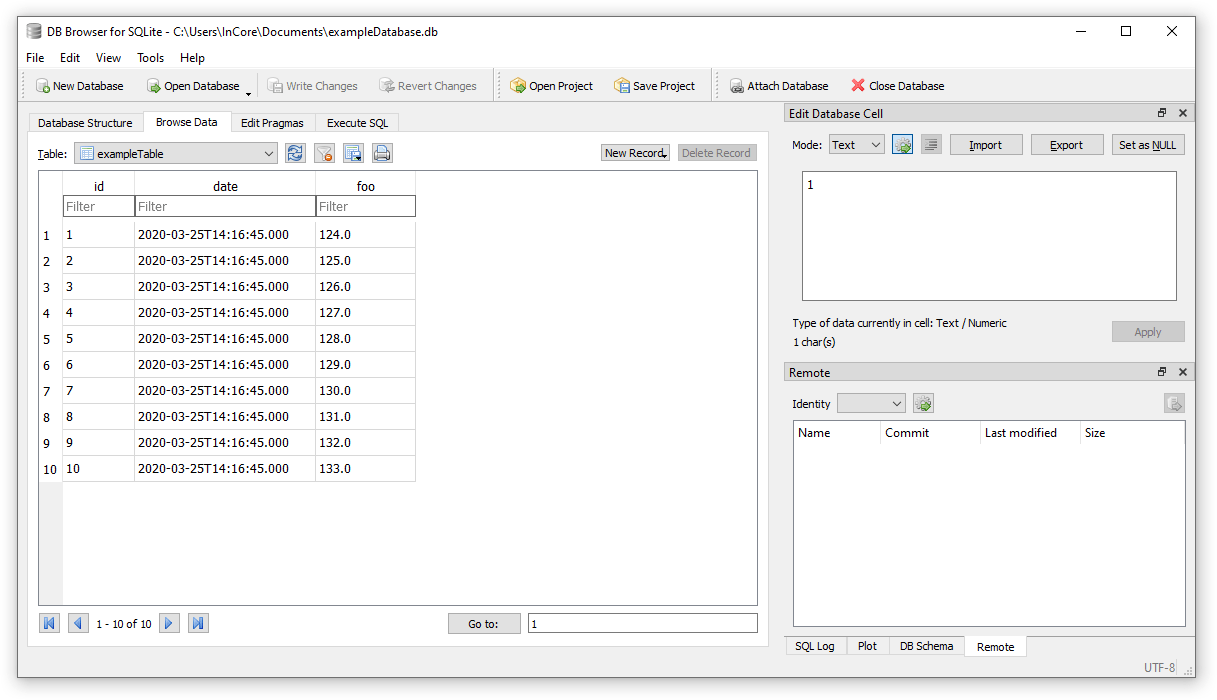Click the UTF-8 encoding status text
The width and height of the screenshot is (1217, 700).
pos(1160,667)
